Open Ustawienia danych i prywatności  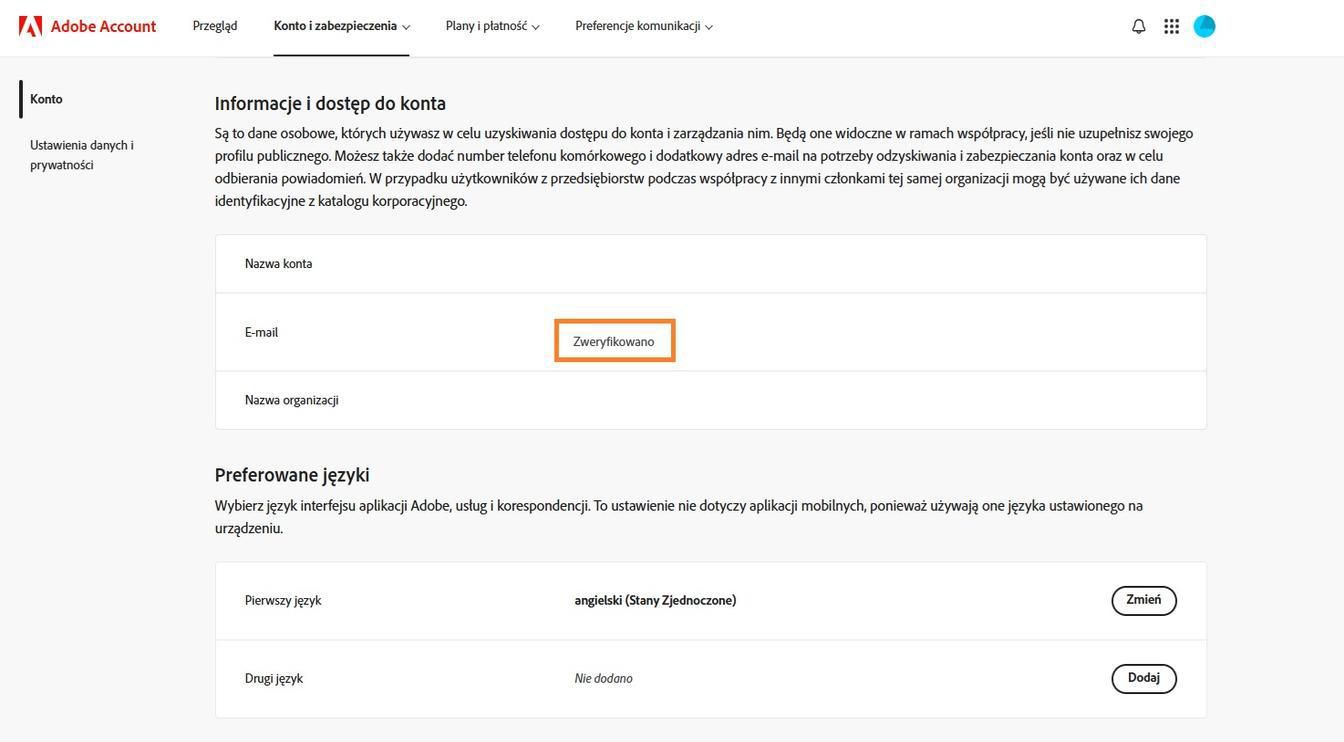tap(82, 155)
